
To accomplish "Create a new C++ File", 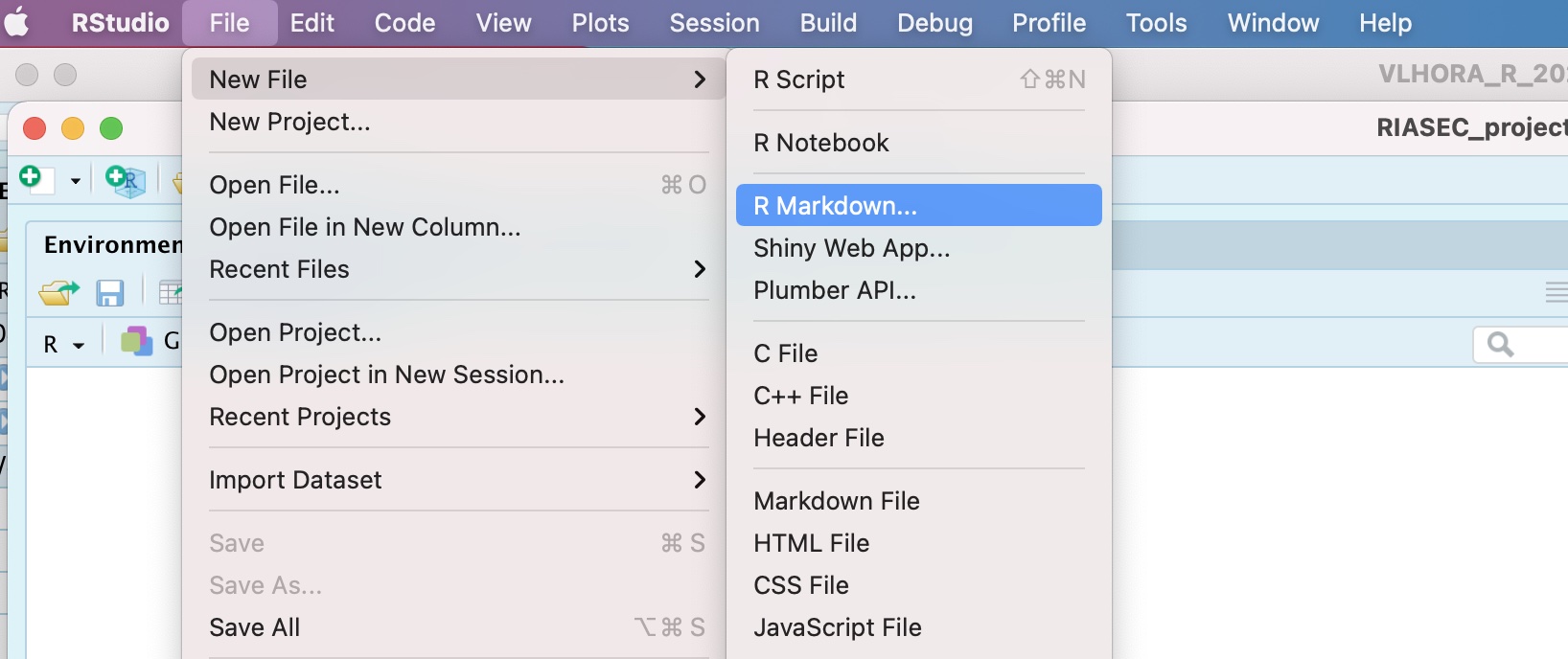I will tap(919, 396).
